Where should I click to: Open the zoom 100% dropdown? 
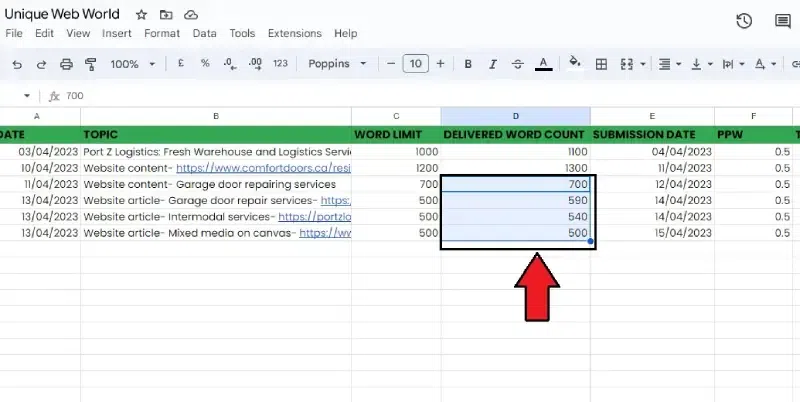133,64
